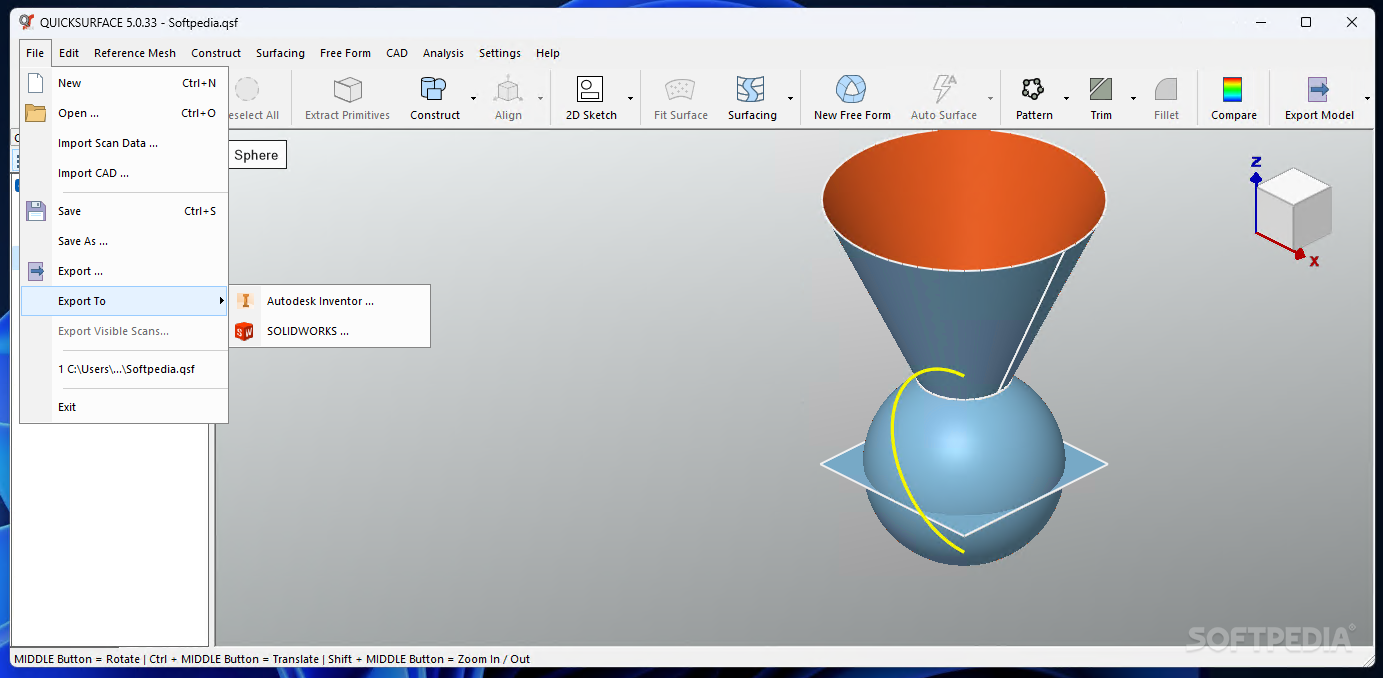Minimize the QUICKSURFACE window
This screenshot has width=1383, height=678.
click(1261, 22)
